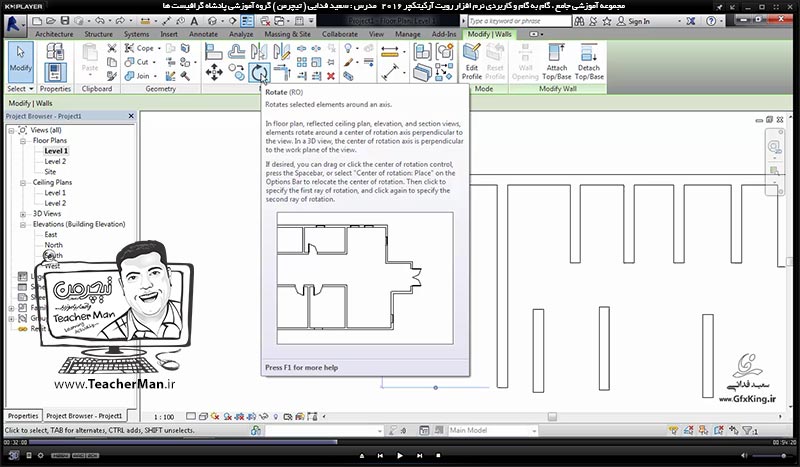This screenshot has width=800, height=467.
Task: Collapse the Floor Plans tree node
Action: click(x=23, y=141)
